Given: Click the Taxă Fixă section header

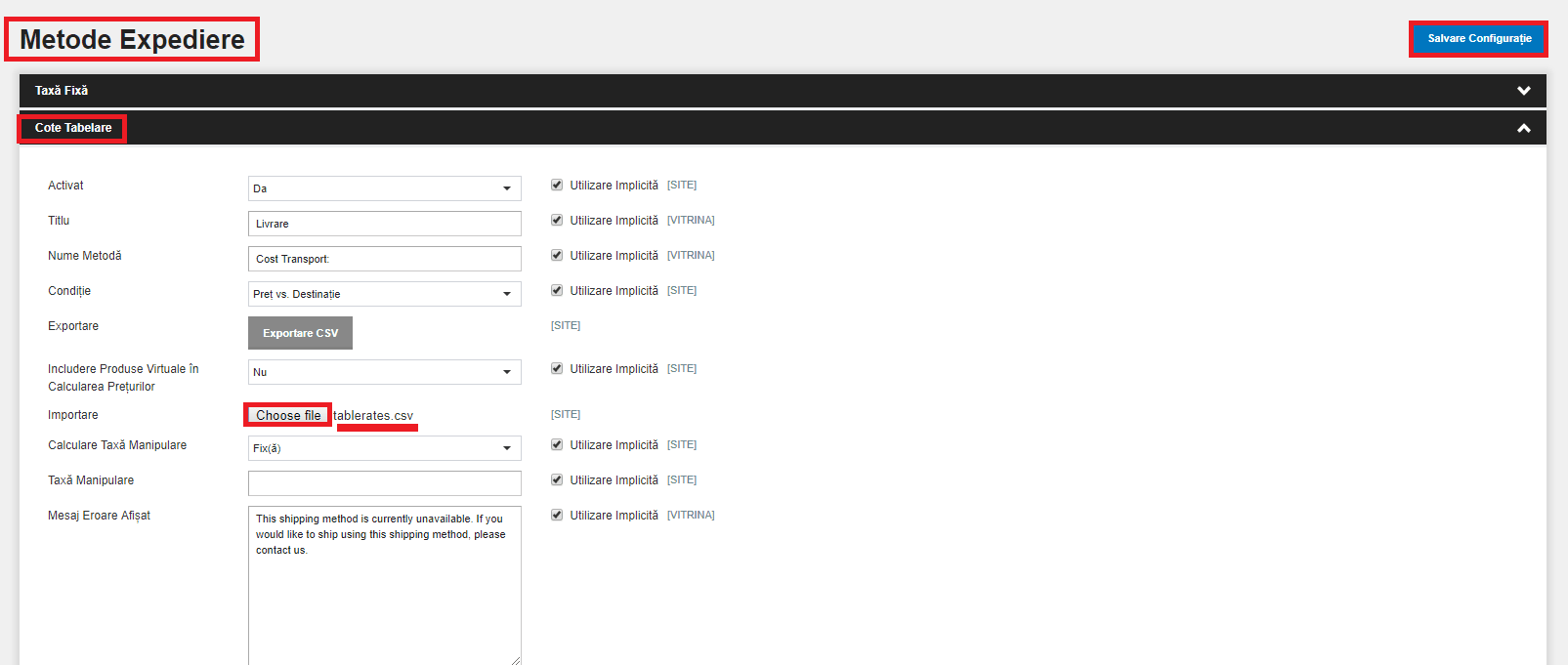Looking at the screenshot, I should click(x=783, y=91).
